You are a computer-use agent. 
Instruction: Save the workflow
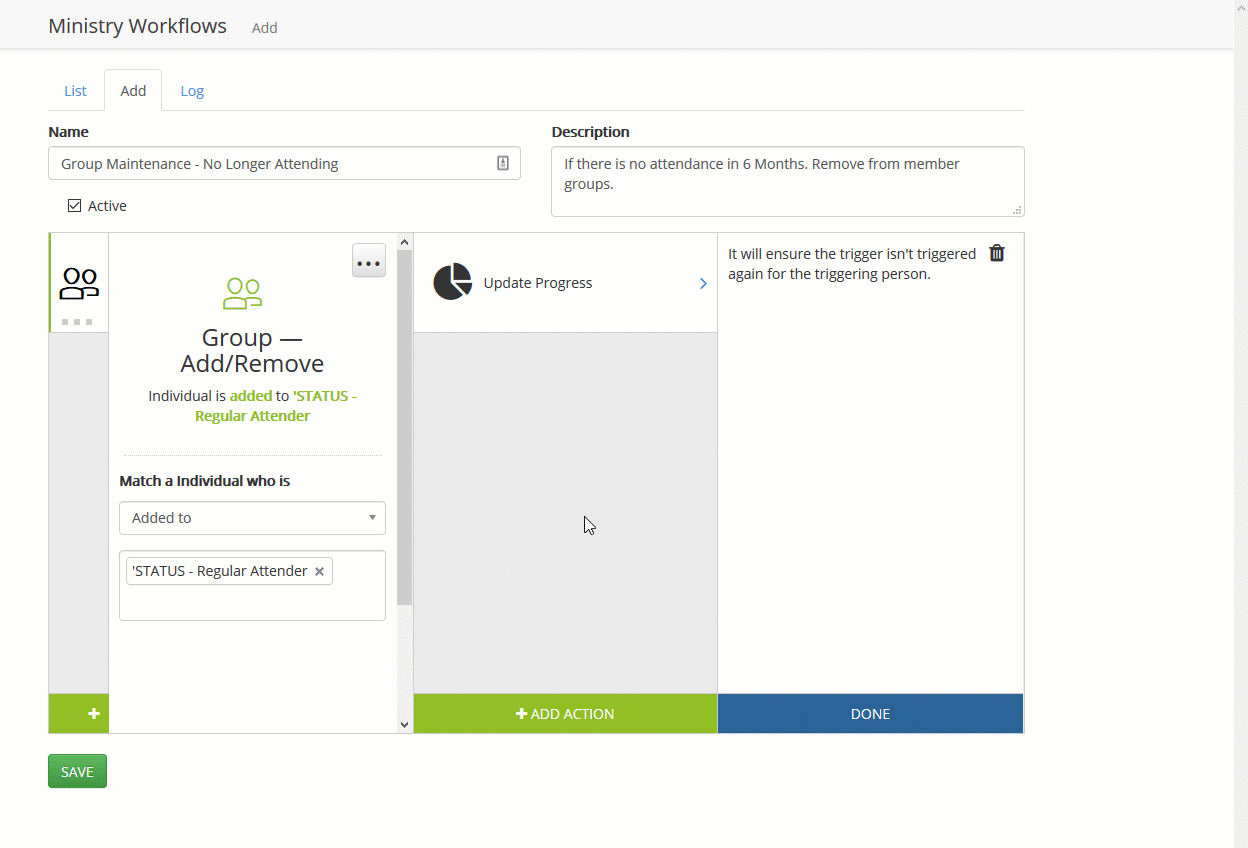tap(77, 771)
